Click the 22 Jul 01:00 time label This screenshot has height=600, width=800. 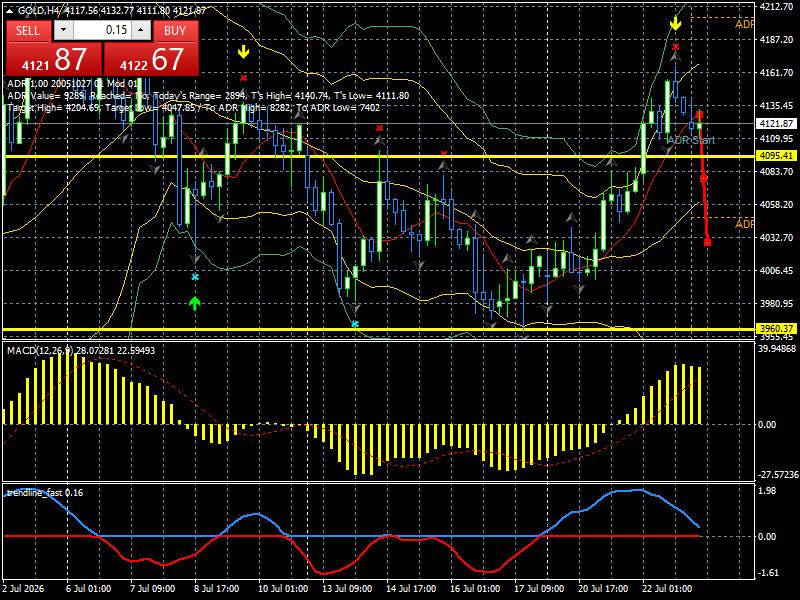[667, 589]
